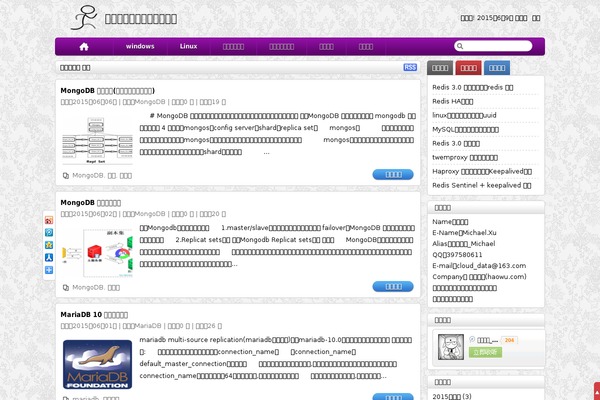Switch to the blue sidebar tab

click(497, 68)
